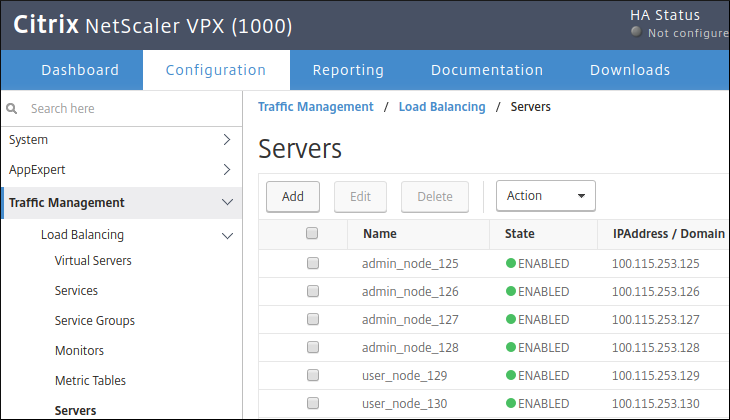
Task: Click green status dot for user_node_129
Action: (511, 376)
